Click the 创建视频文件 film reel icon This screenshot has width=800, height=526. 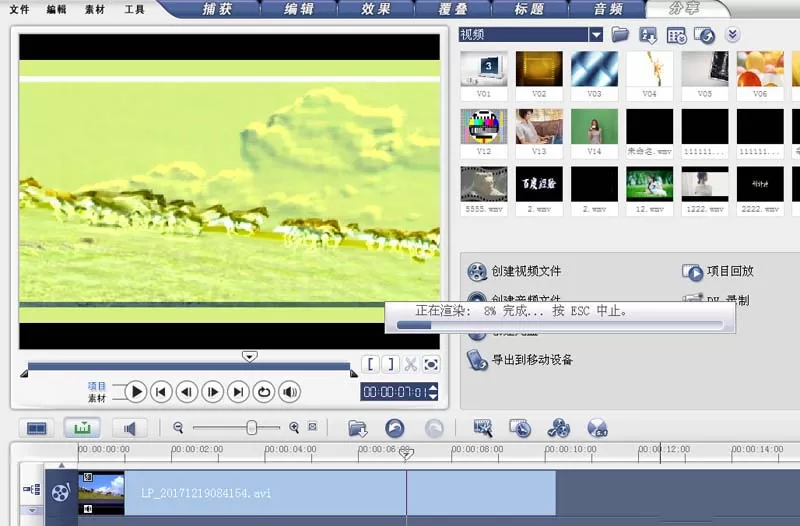pos(477,271)
